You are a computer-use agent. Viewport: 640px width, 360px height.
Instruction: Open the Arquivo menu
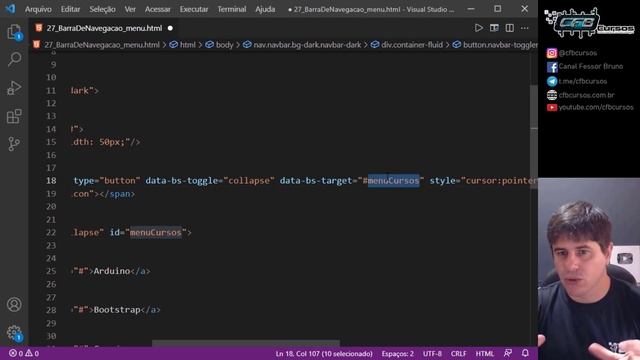[x=38, y=9]
